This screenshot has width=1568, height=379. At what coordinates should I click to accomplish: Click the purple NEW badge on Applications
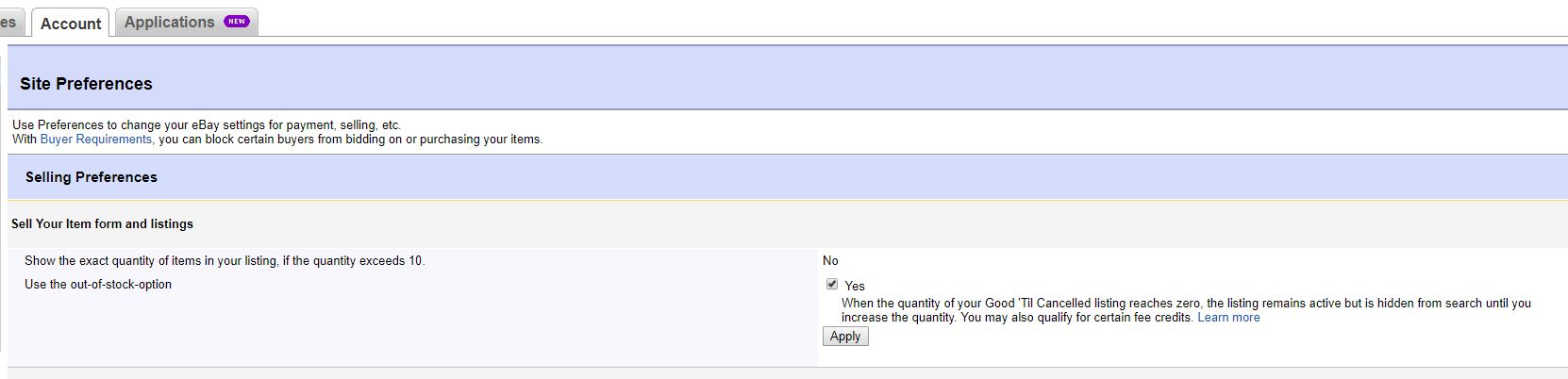237,22
